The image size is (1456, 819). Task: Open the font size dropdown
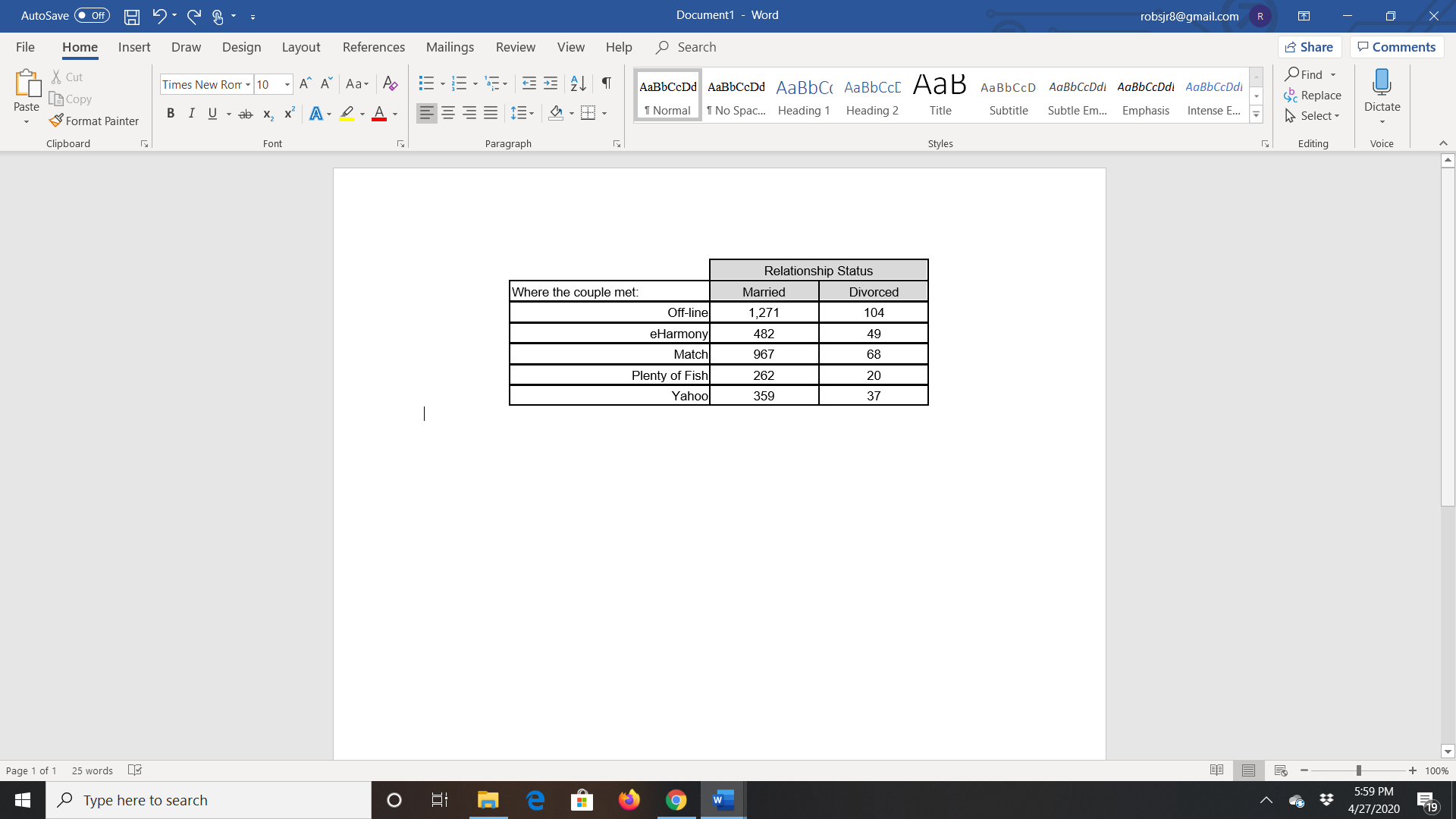(x=287, y=84)
